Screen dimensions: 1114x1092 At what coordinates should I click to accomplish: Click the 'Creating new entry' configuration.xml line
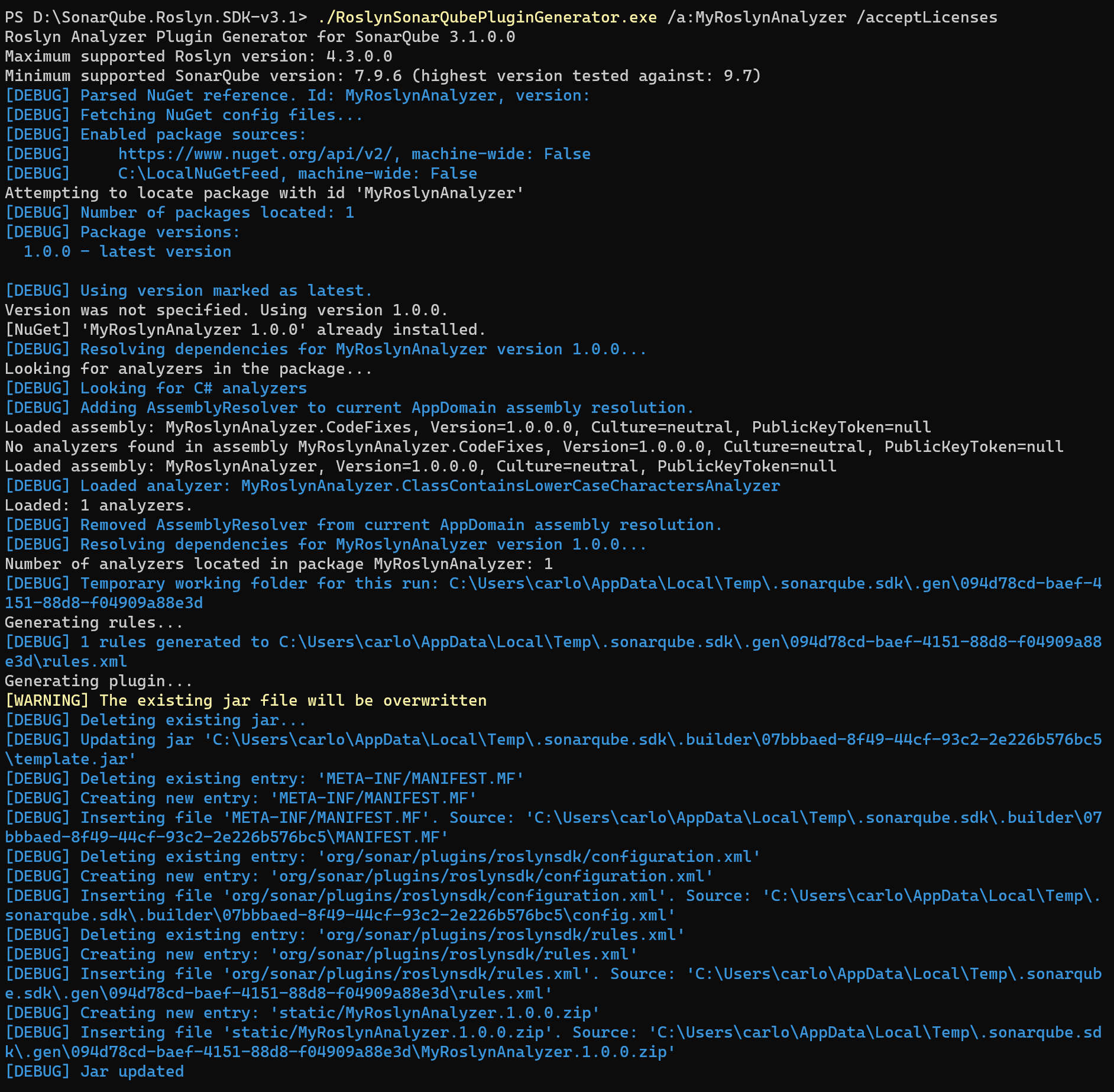click(360, 876)
